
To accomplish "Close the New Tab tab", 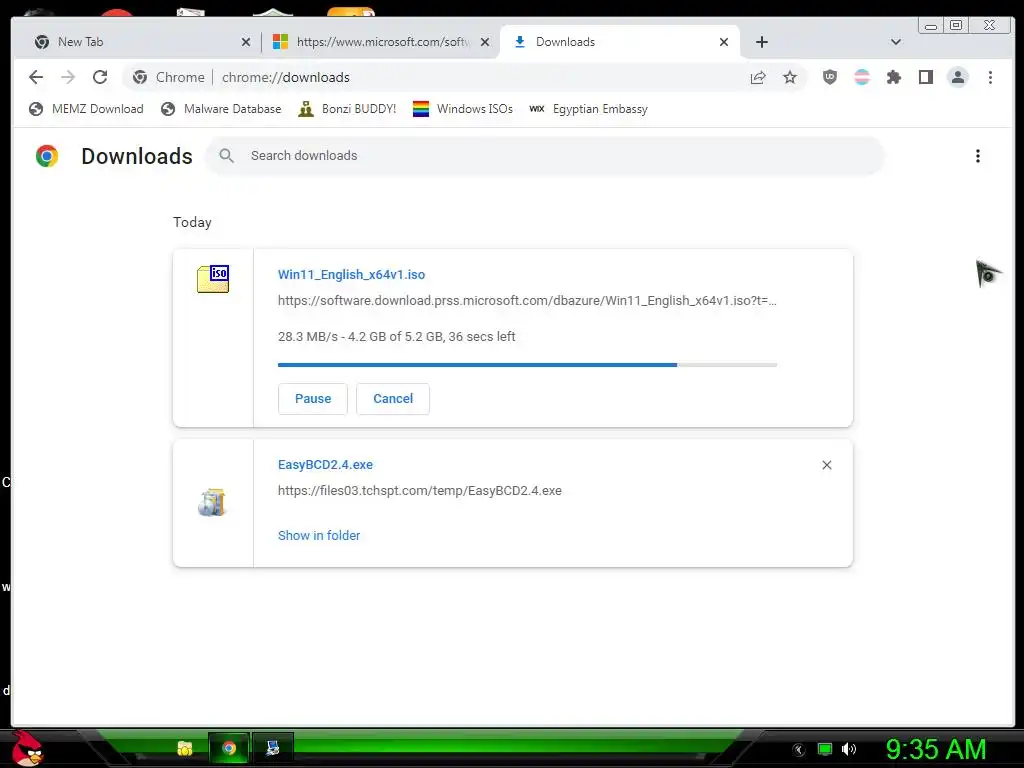I will click(246, 42).
